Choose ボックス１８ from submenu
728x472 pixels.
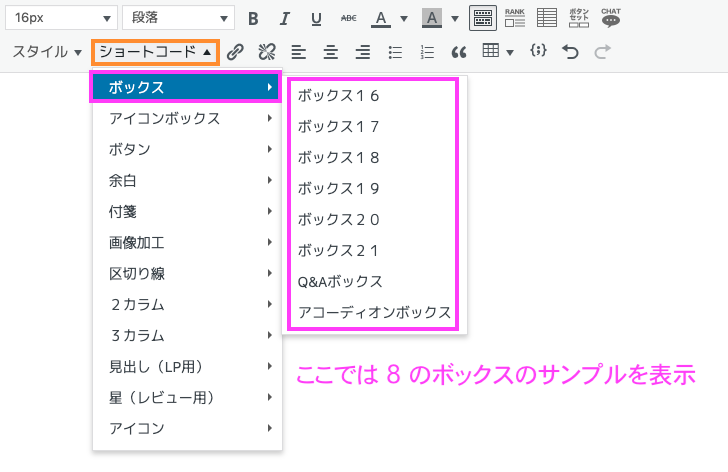[374, 158]
